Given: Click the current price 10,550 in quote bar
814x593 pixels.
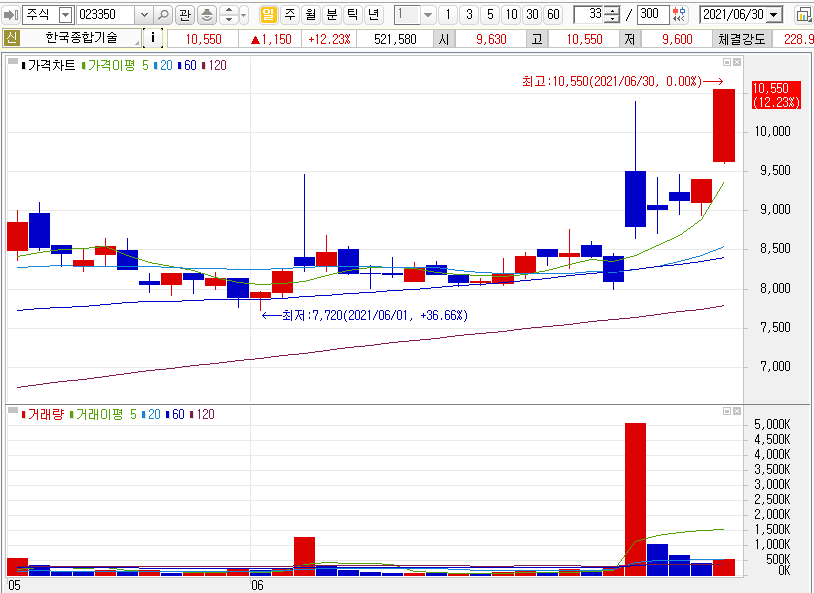Looking at the screenshot, I should tap(204, 39).
